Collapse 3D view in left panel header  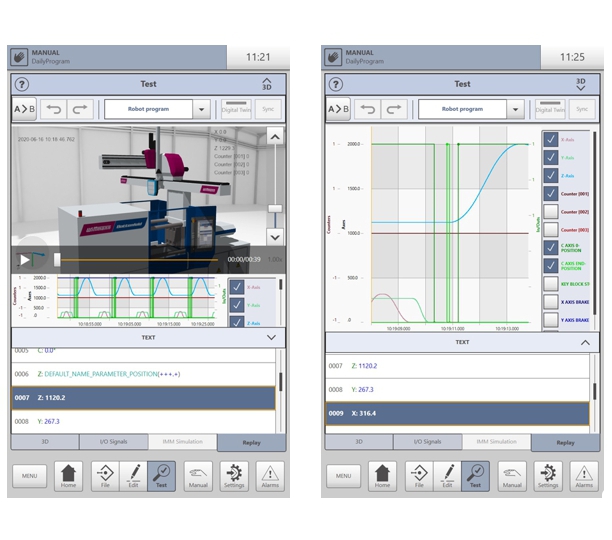click(x=267, y=84)
